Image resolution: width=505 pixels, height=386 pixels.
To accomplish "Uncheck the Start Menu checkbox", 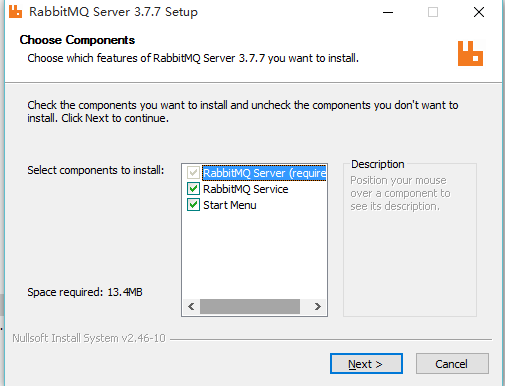I will click(193, 205).
